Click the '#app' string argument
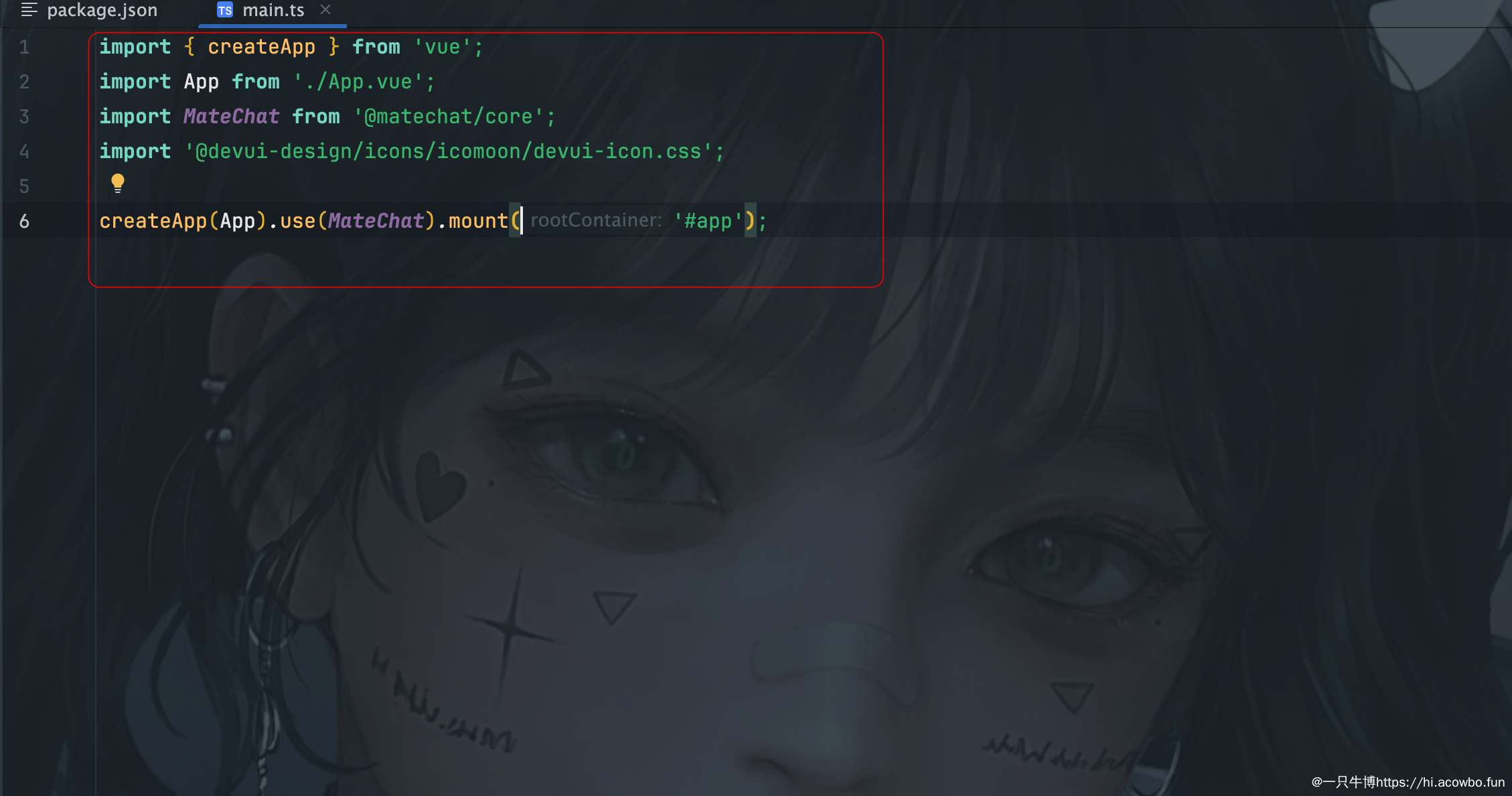Screen dimensions: 1512x796 pyautogui.click(x=708, y=221)
